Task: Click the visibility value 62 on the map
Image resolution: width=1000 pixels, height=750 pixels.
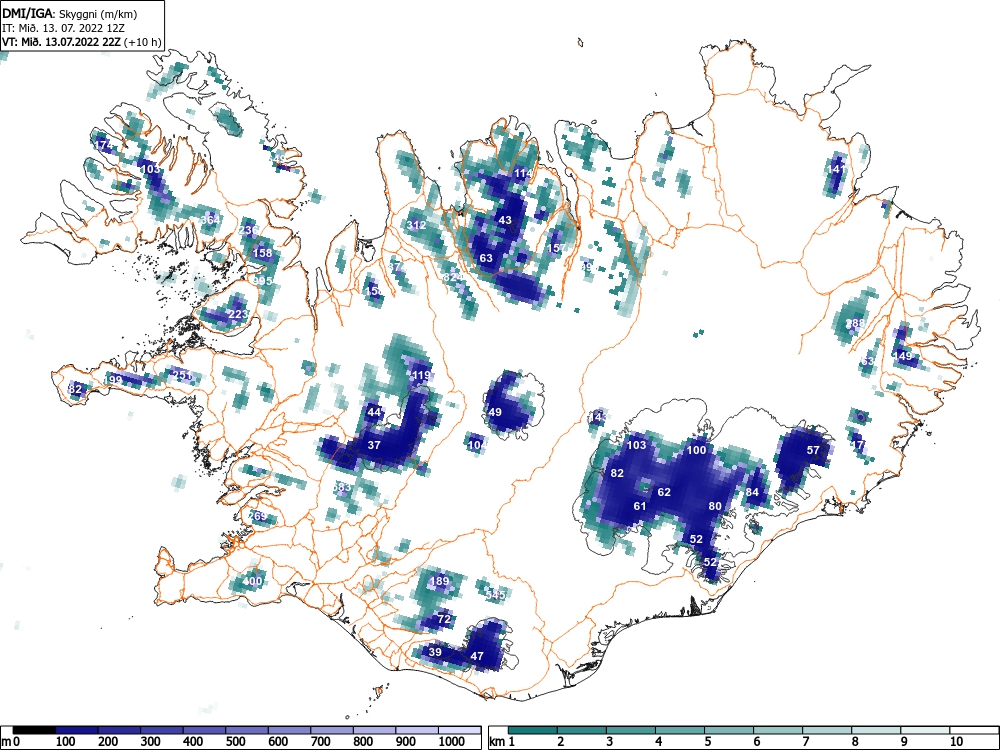Action: point(664,492)
